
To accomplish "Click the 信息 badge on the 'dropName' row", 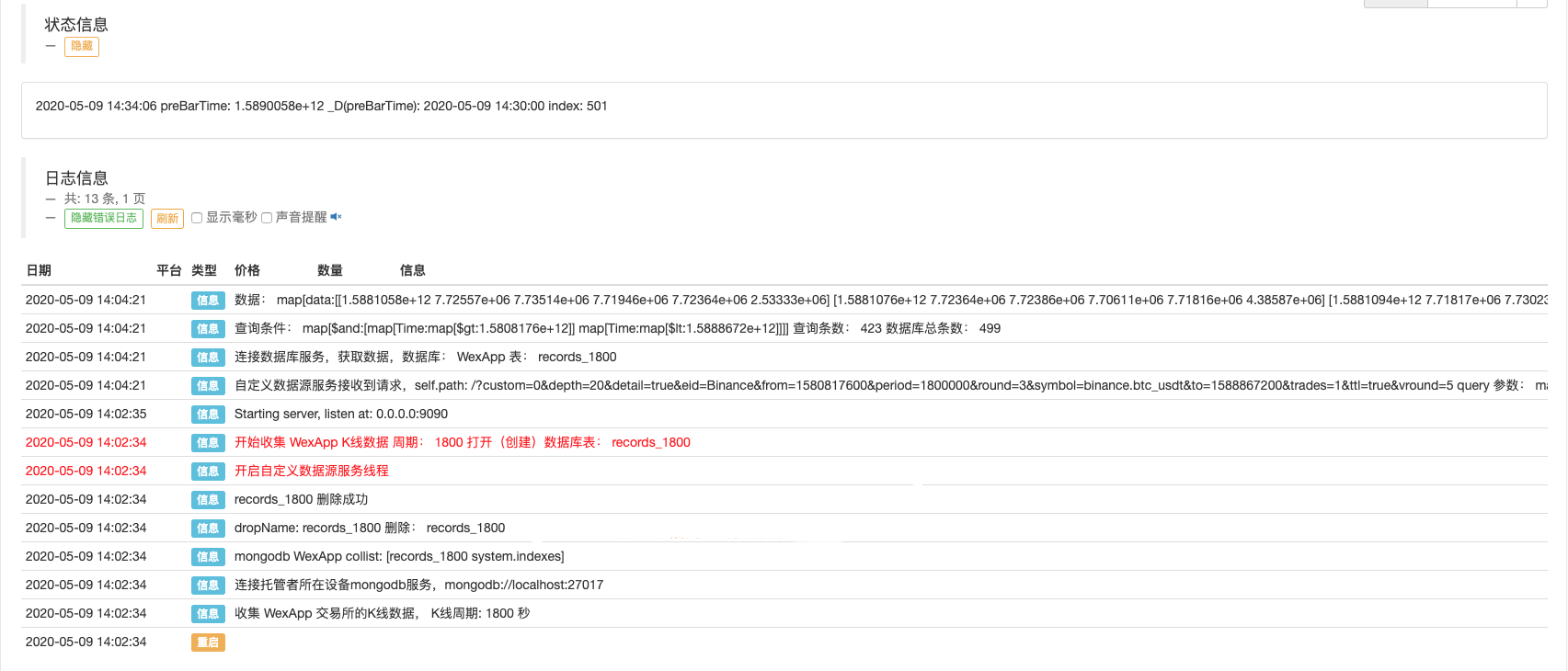I will (x=208, y=529).
